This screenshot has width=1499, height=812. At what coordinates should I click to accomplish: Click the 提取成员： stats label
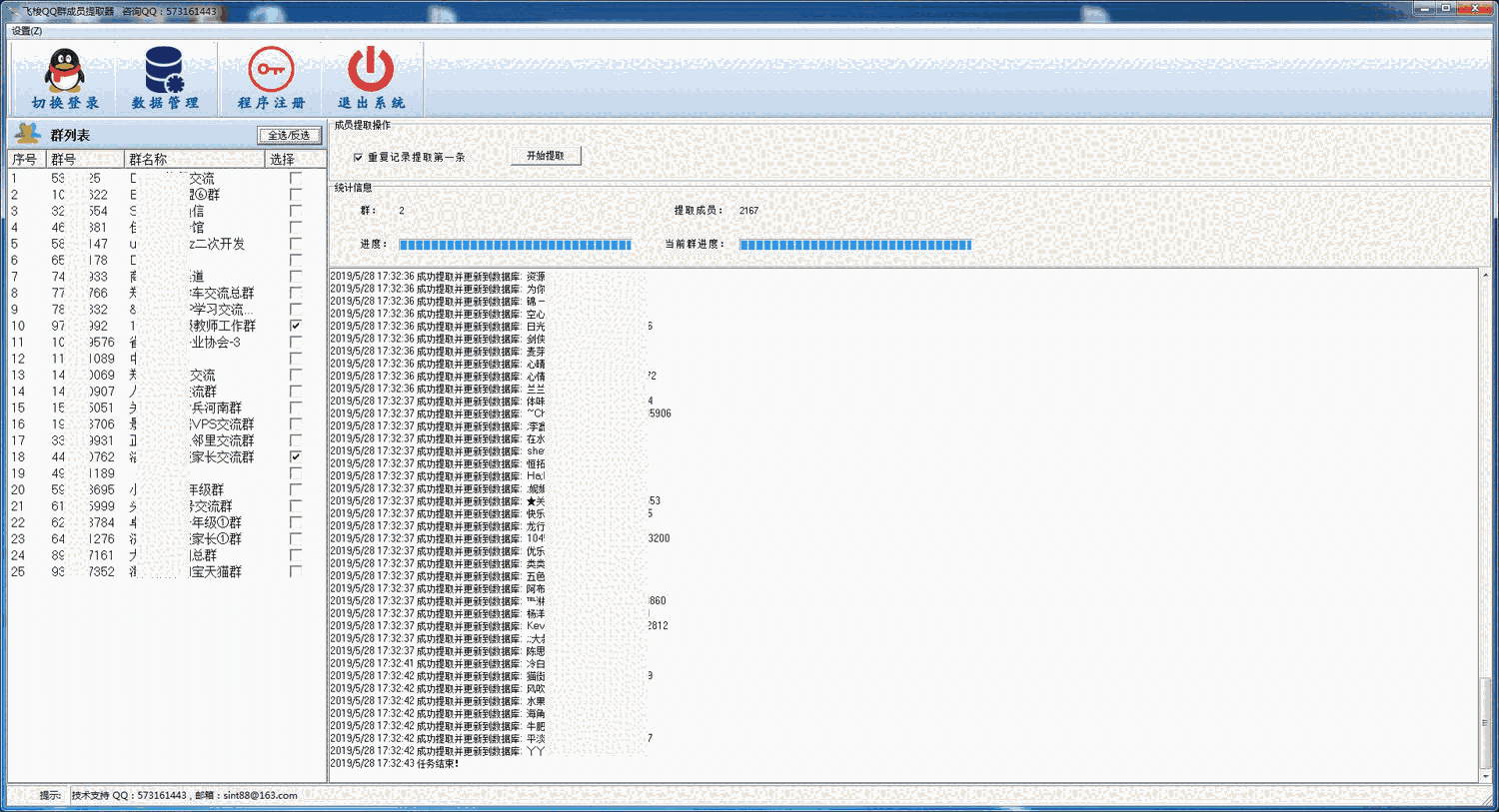coord(699,211)
